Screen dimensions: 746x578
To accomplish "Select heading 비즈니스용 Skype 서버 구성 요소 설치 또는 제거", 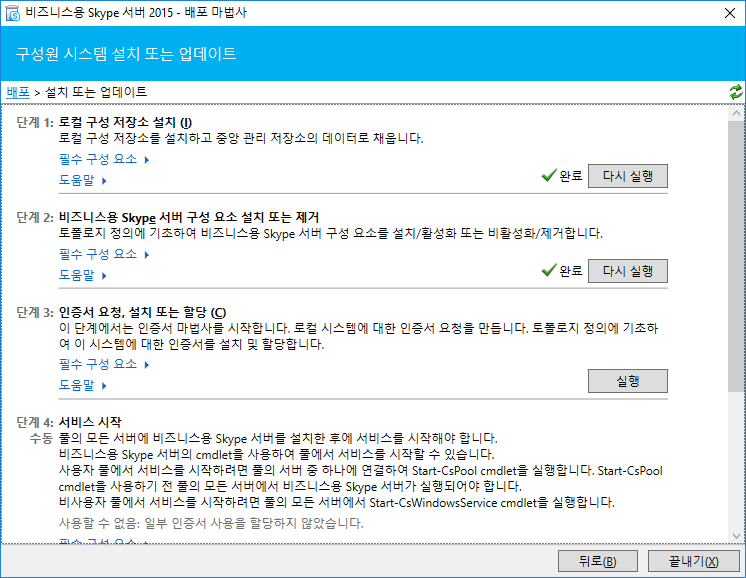I will 189,217.
